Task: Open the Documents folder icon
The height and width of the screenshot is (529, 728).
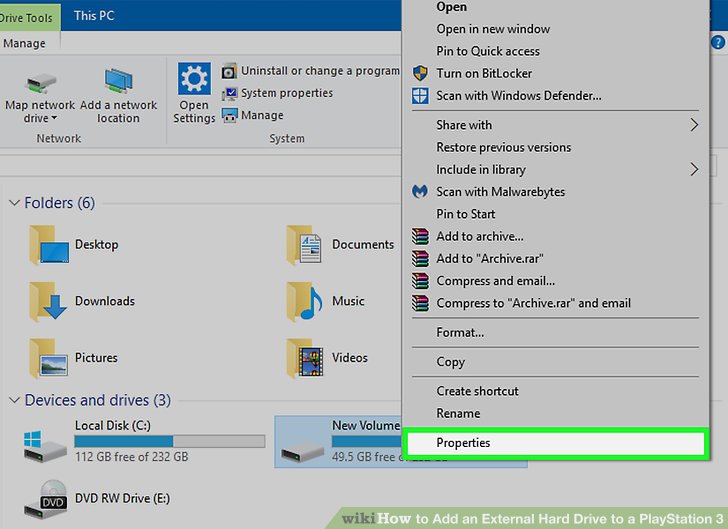Action: [304, 245]
